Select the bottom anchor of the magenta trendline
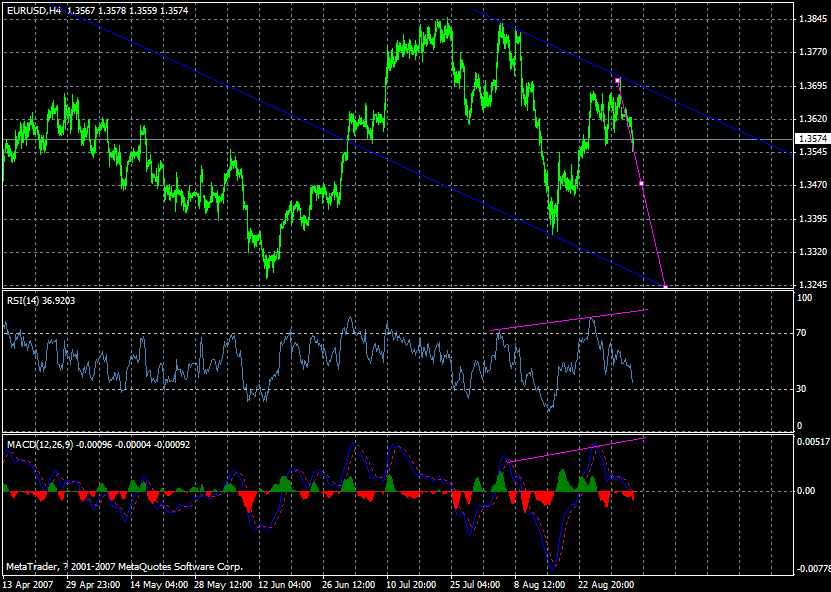 [665, 287]
